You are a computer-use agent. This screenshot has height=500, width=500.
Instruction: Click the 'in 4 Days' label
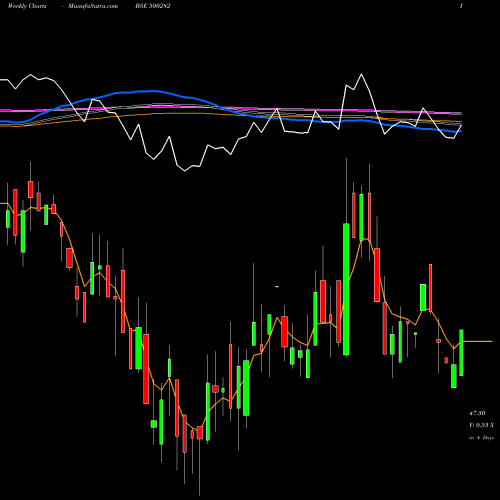click(481, 438)
